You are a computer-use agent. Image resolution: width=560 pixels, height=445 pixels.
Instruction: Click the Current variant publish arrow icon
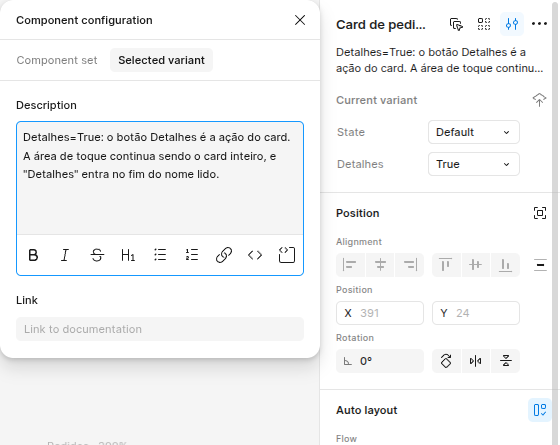(539, 100)
